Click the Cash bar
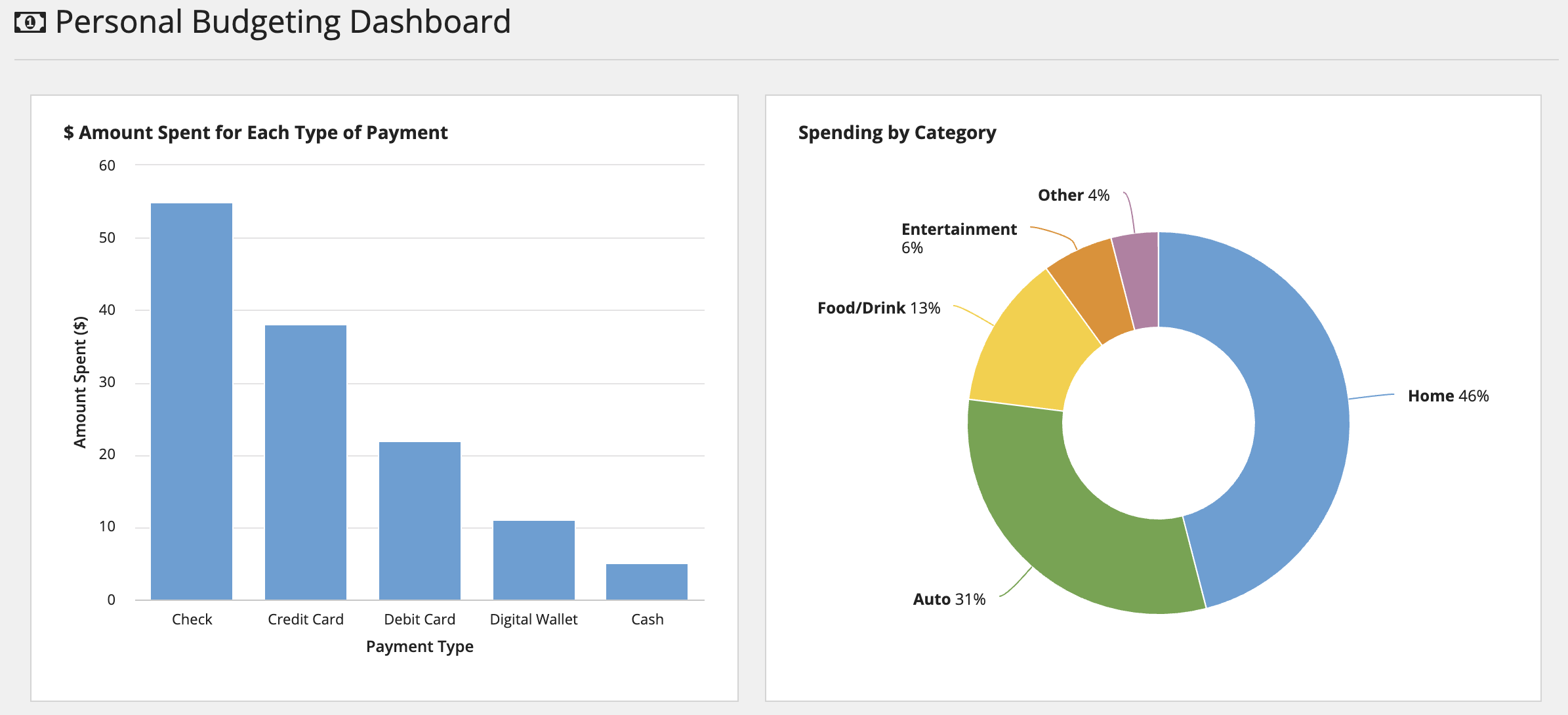The height and width of the screenshot is (715, 1568). pos(647,582)
